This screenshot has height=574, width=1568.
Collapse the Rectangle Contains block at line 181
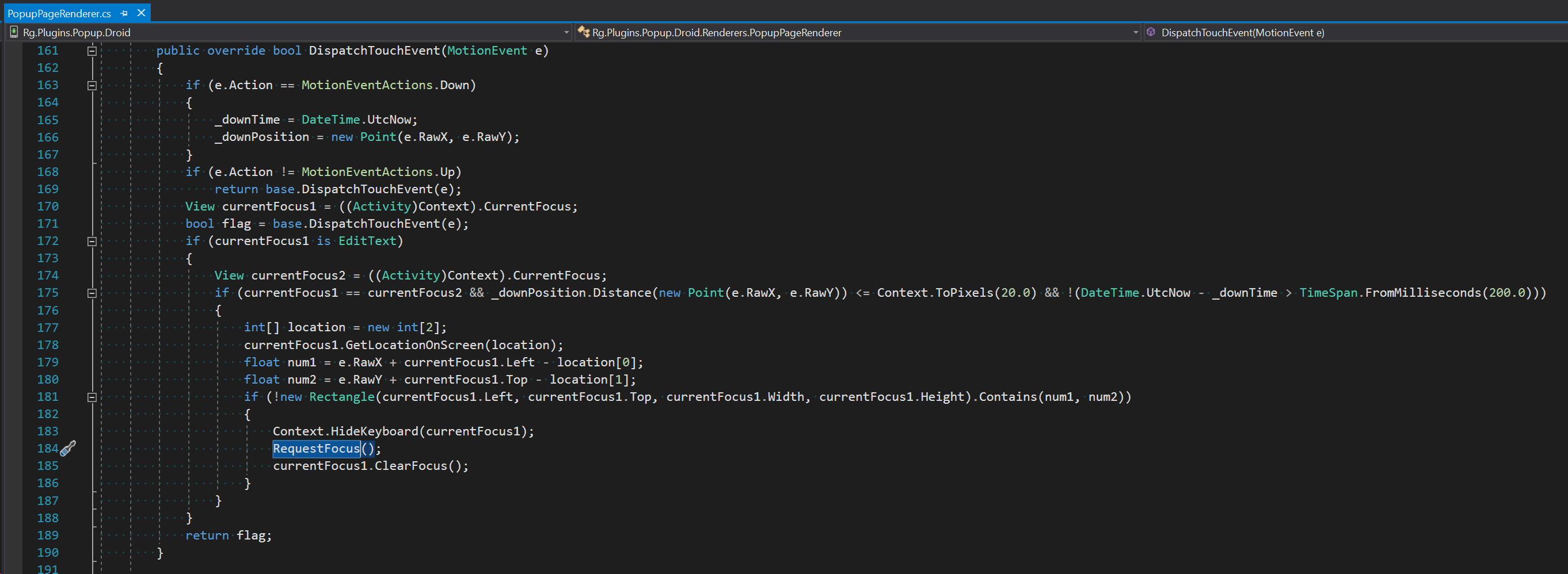[x=92, y=396]
